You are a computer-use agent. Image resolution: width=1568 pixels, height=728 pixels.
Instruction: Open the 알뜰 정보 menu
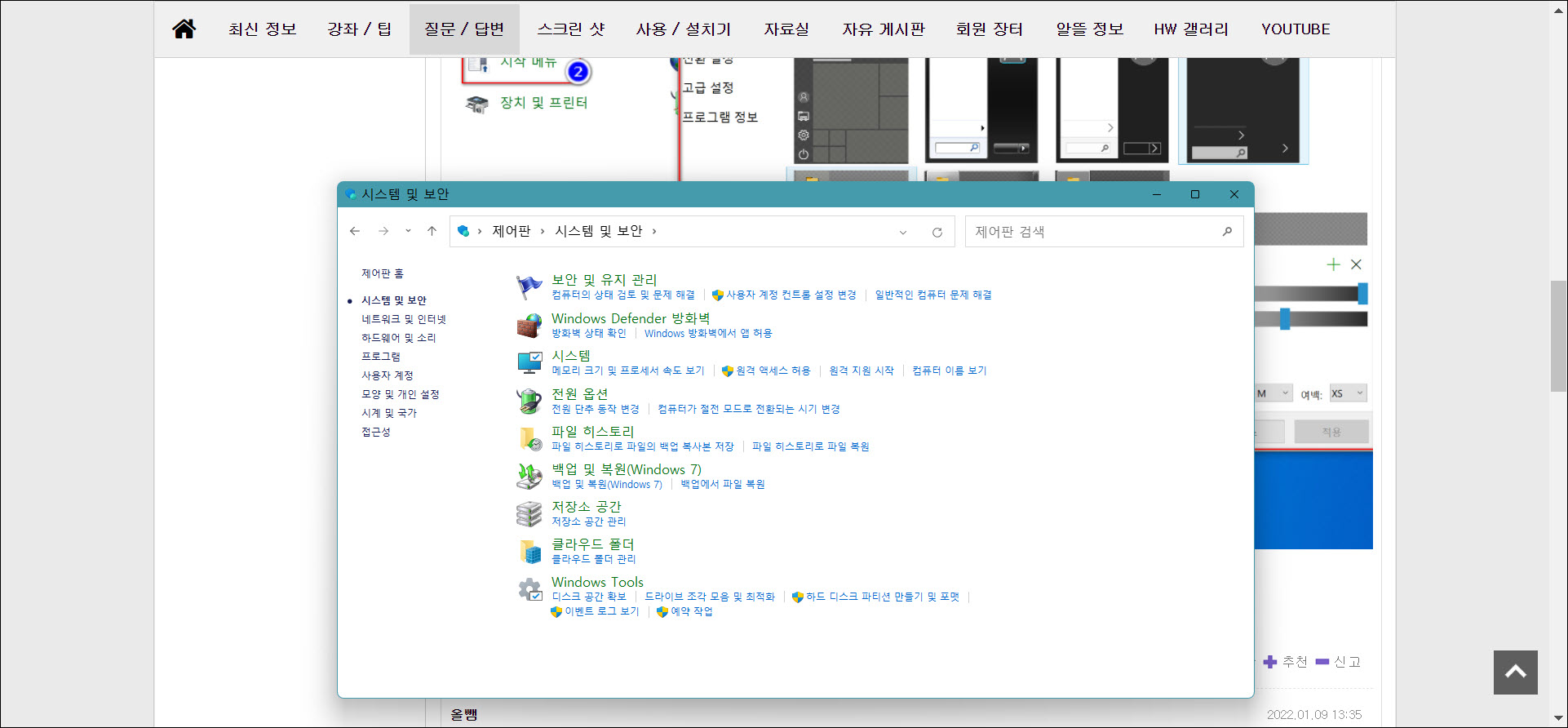1090,29
